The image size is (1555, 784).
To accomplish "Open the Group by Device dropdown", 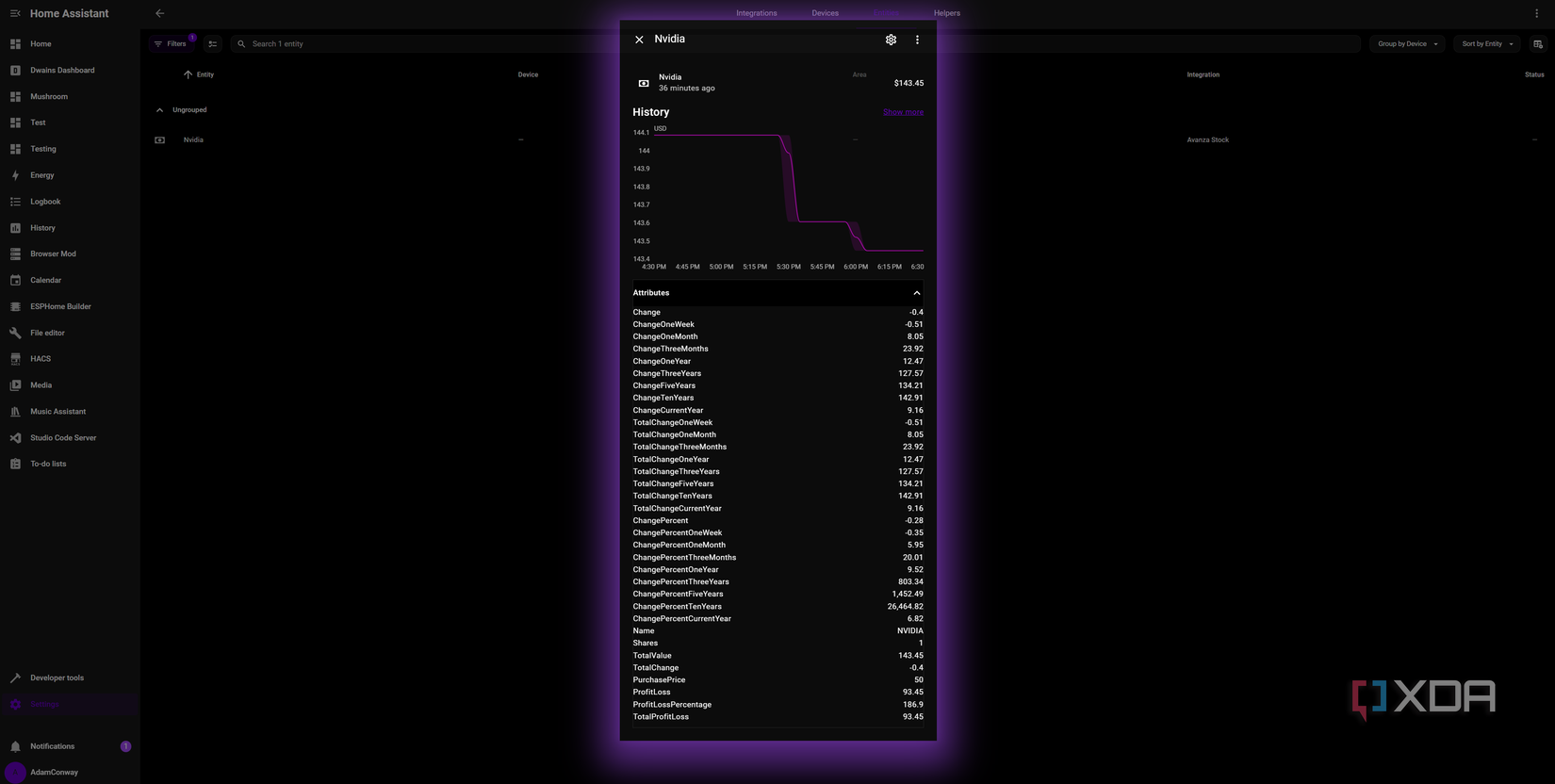I will click(x=1407, y=44).
